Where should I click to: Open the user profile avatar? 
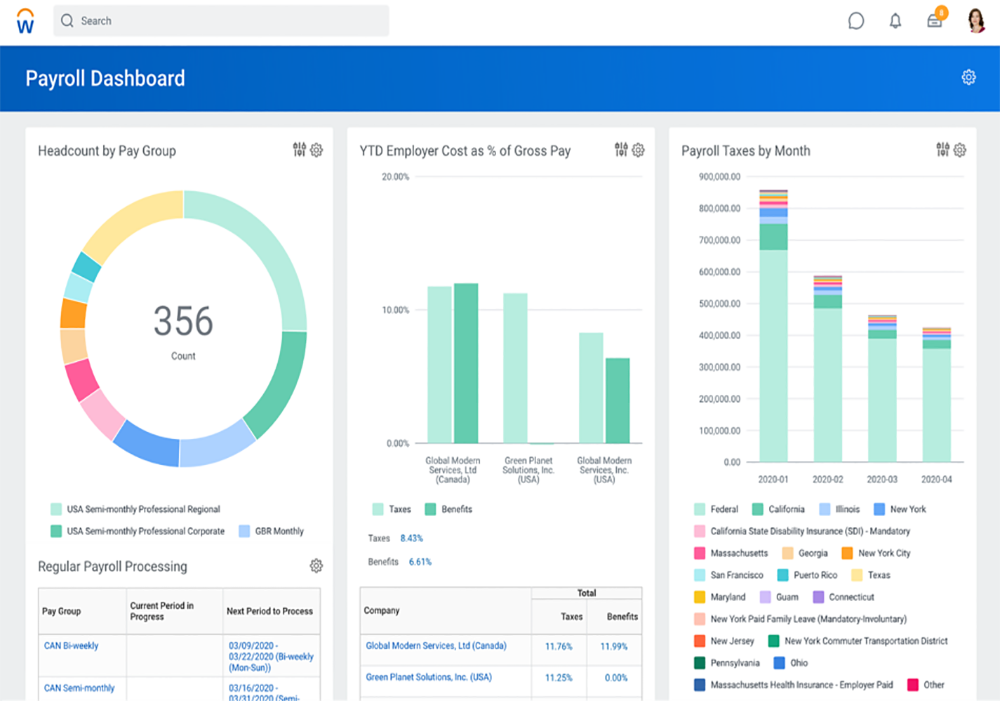coord(976,20)
